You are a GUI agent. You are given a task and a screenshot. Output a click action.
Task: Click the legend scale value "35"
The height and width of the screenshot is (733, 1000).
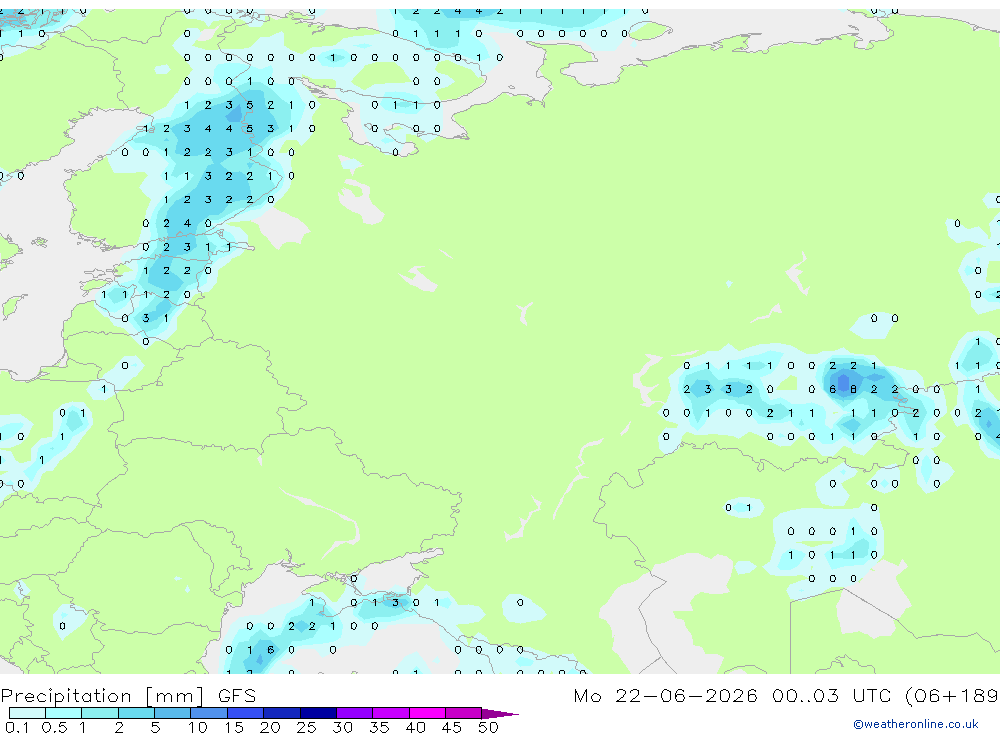(379, 727)
